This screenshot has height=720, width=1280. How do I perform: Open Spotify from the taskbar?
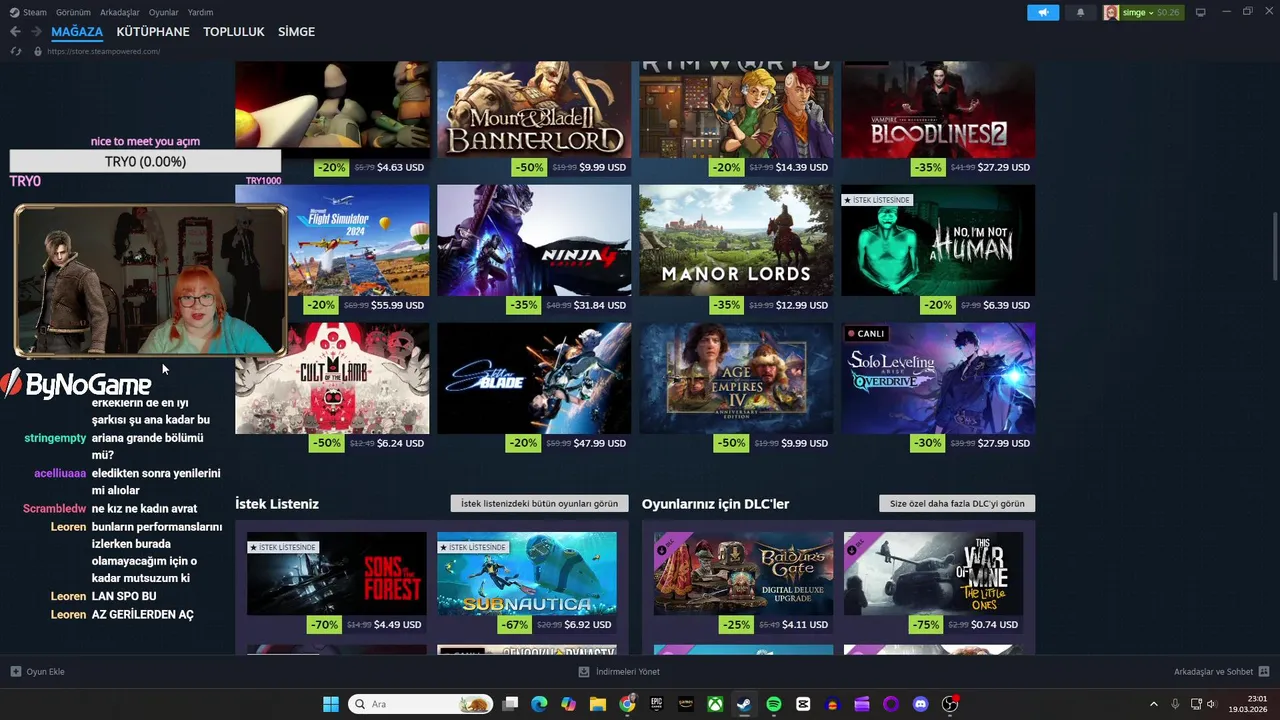click(x=773, y=704)
